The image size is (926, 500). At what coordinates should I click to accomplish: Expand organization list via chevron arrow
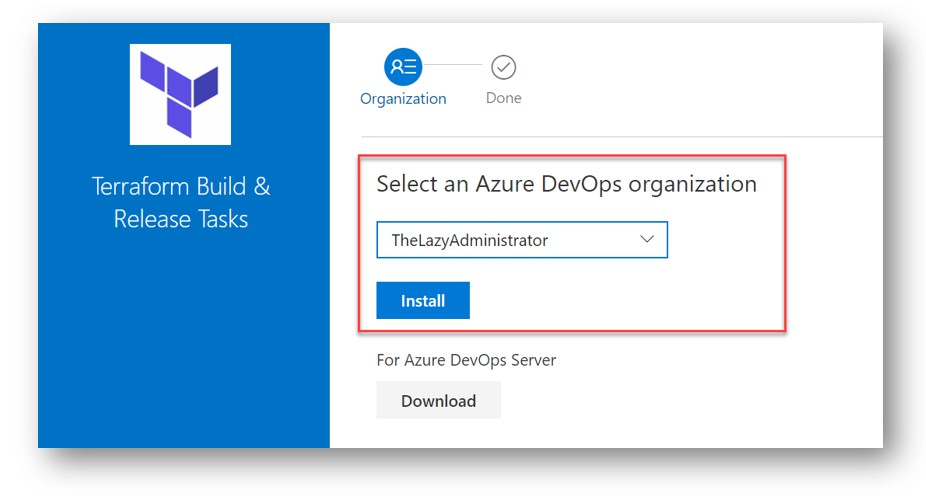[x=647, y=239]
